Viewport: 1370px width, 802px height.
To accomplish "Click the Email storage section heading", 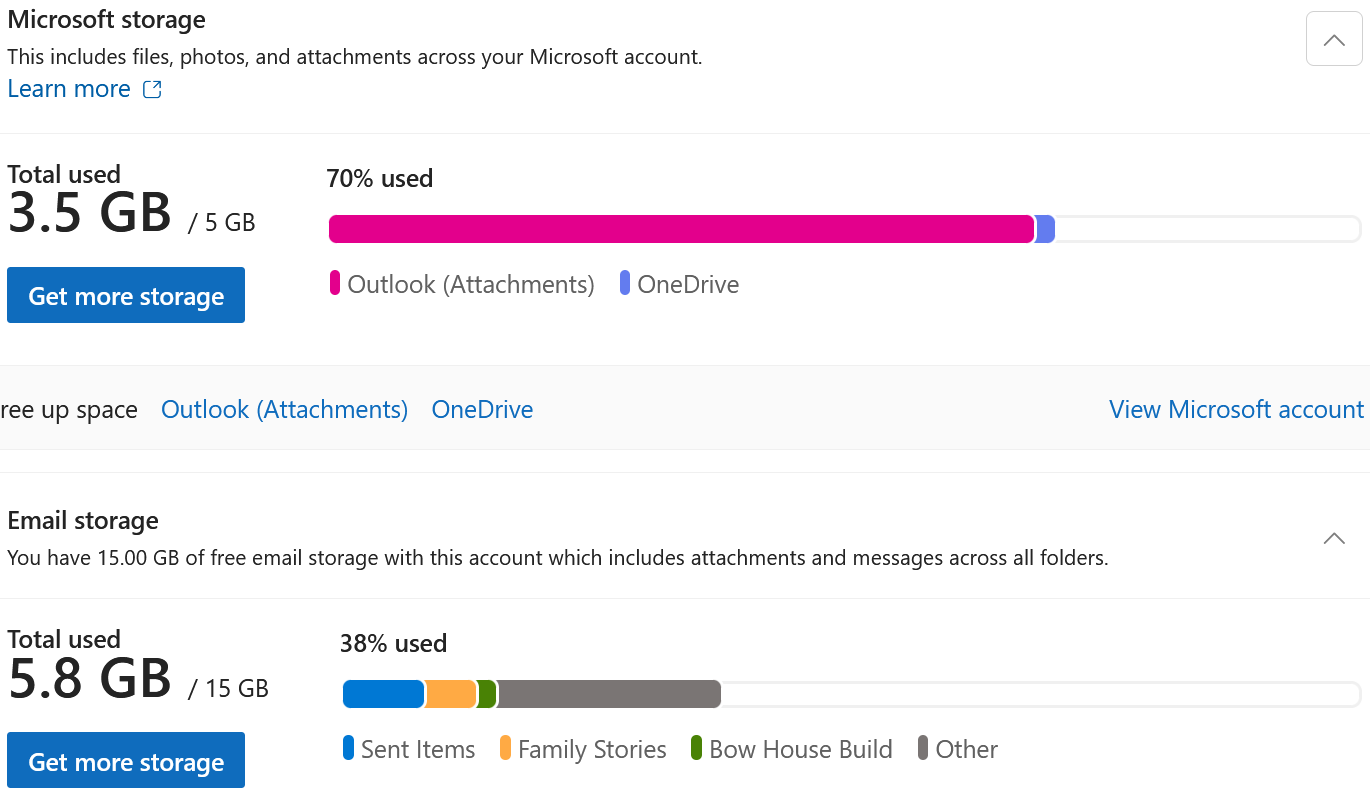I will (x=83, y=520).
